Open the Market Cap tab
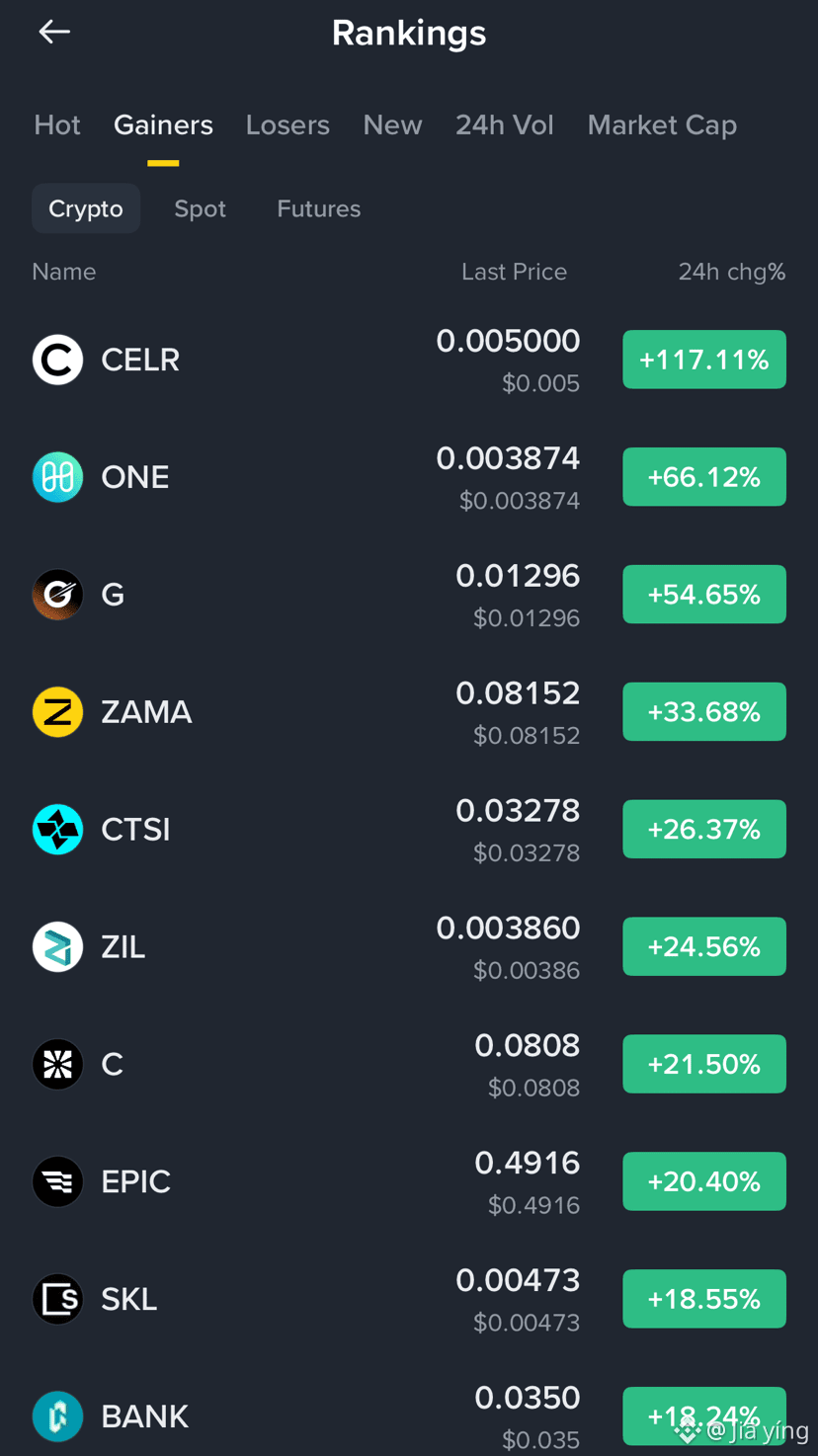Screen dimensions: 818x1456 (x=662, y=125)
